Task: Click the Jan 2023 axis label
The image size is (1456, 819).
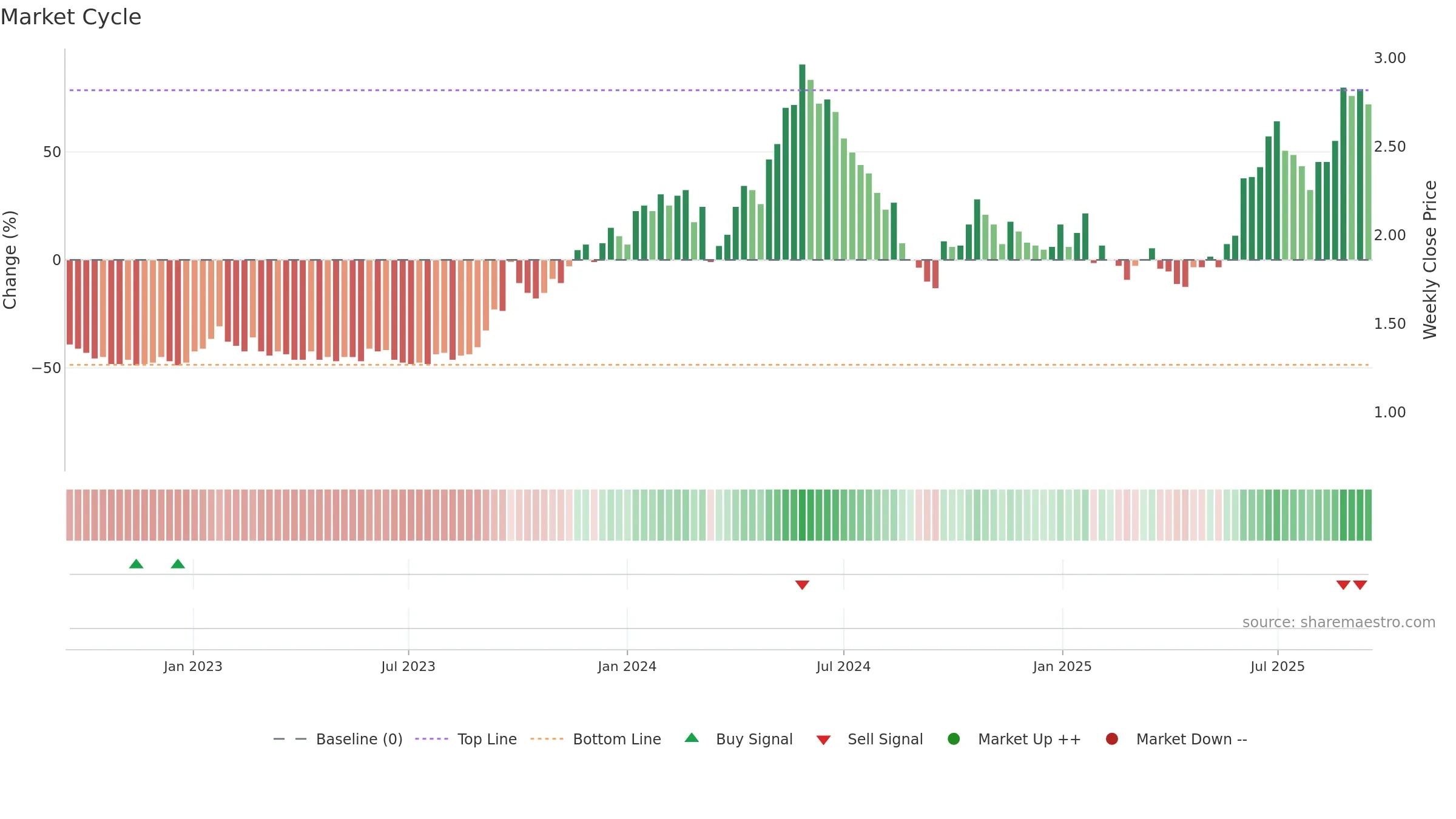Action: (193, 667)
